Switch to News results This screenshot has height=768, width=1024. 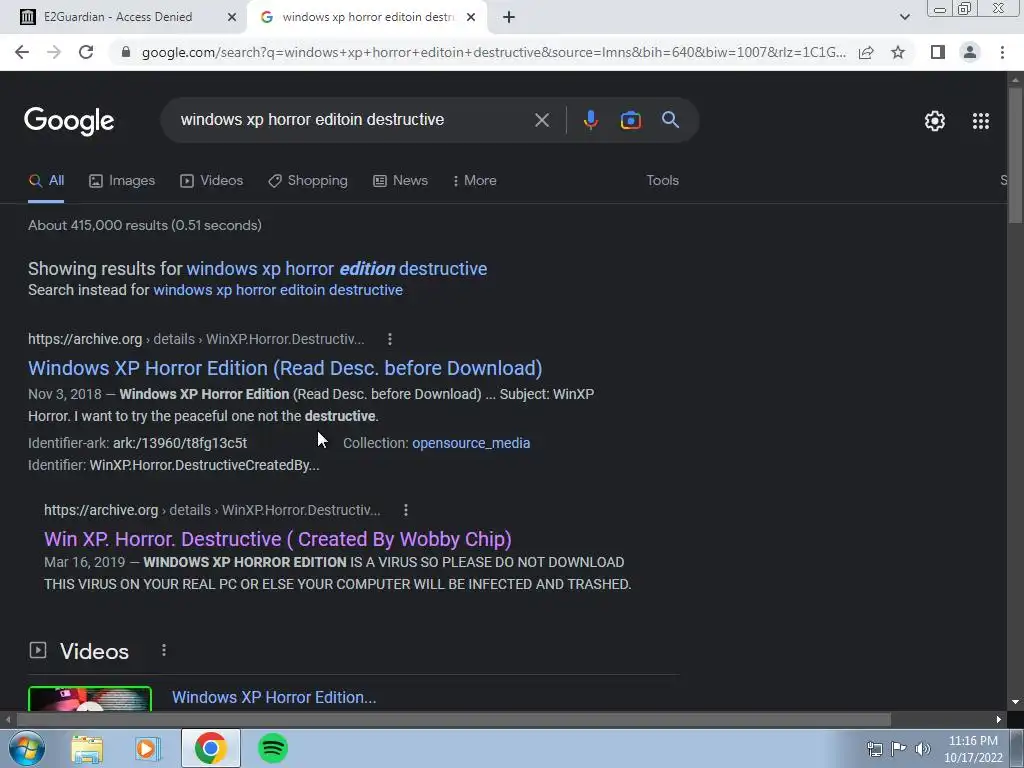pyautogui.click(x=400, y=181)
